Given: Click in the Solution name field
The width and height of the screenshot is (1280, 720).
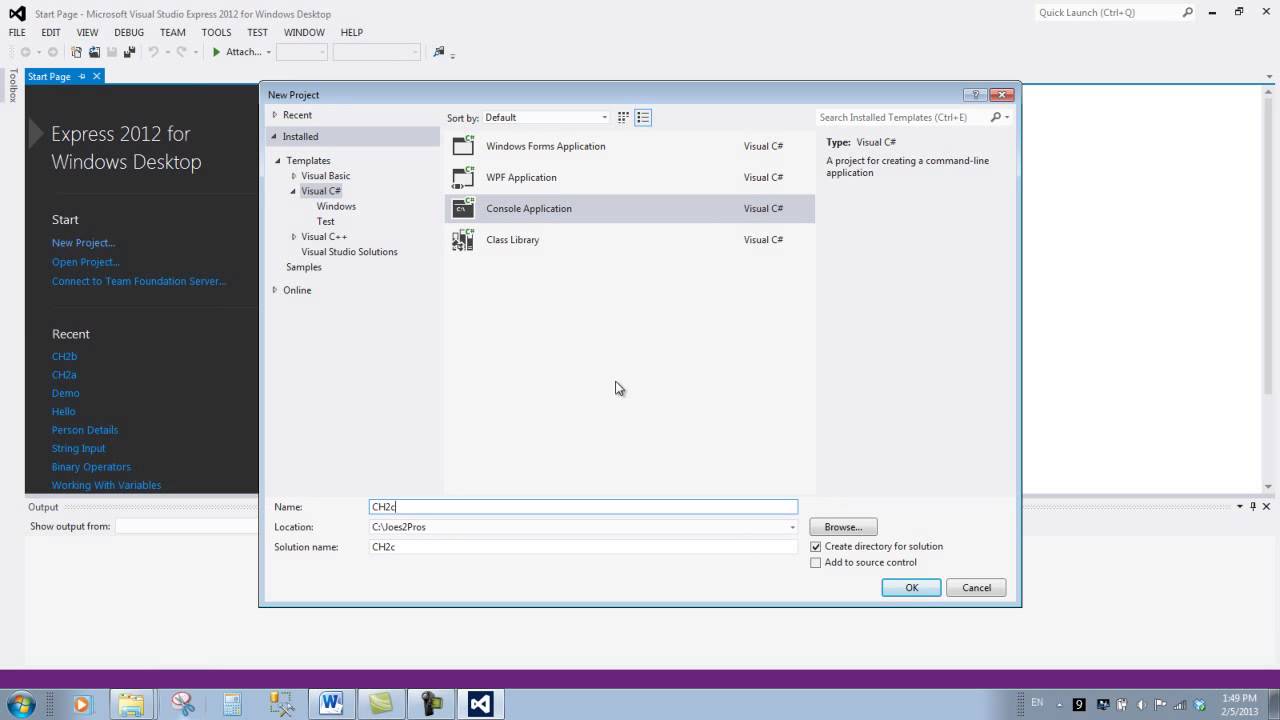Looking at the screenshot, I should click(x=584, y=547).
